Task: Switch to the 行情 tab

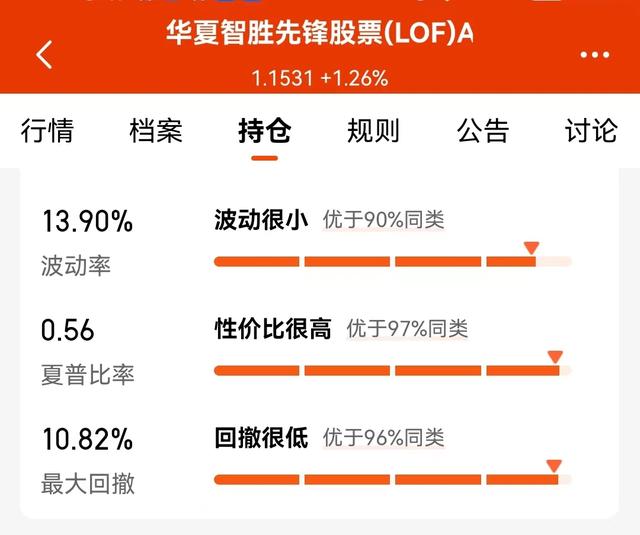Action: tap(47, 131)
